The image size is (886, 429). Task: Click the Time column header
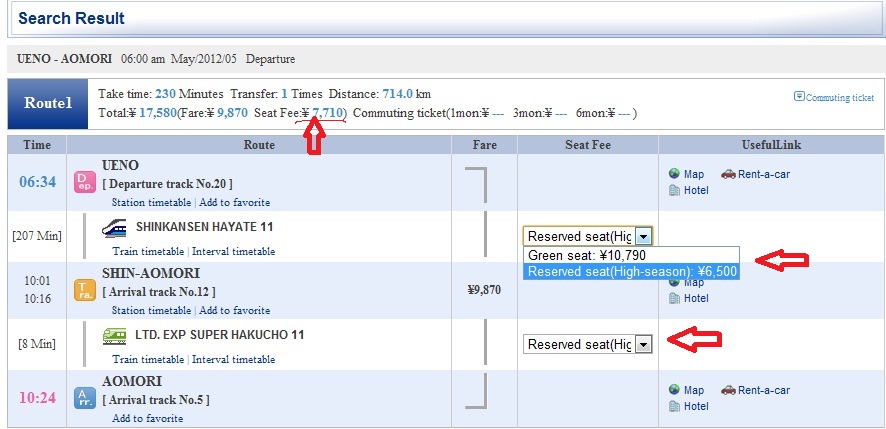coord(37,145)
